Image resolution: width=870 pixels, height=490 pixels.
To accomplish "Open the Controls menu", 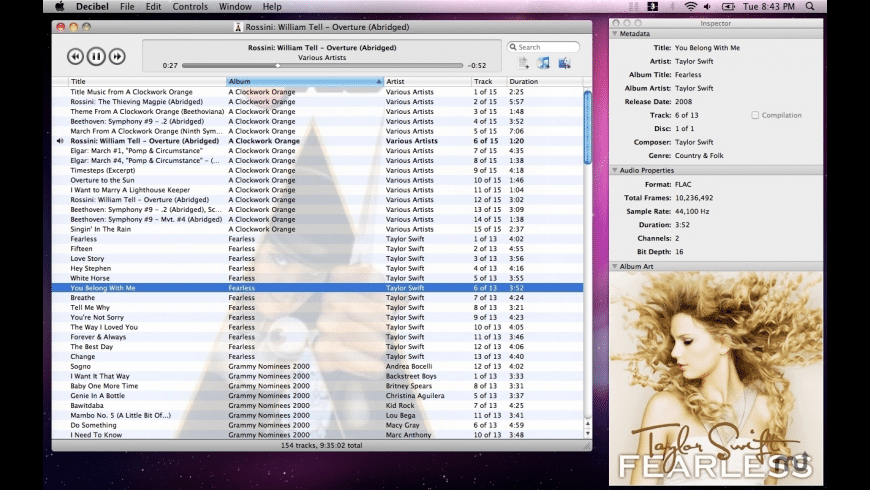I will click(190, 7).
